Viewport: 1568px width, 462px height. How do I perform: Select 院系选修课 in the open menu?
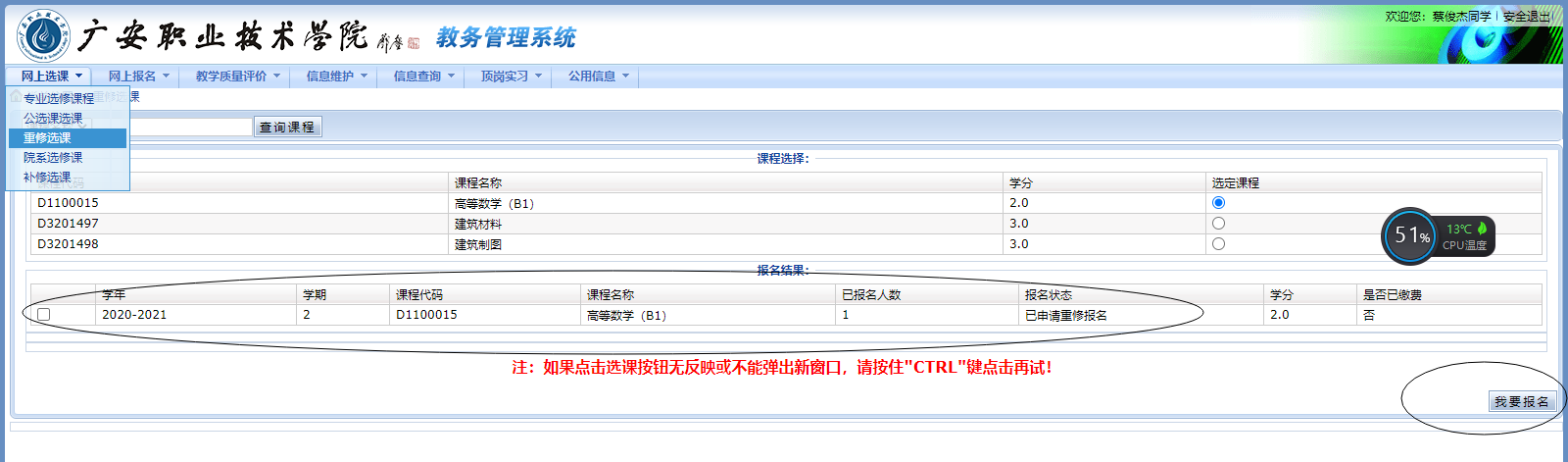(x=53, y=158)
